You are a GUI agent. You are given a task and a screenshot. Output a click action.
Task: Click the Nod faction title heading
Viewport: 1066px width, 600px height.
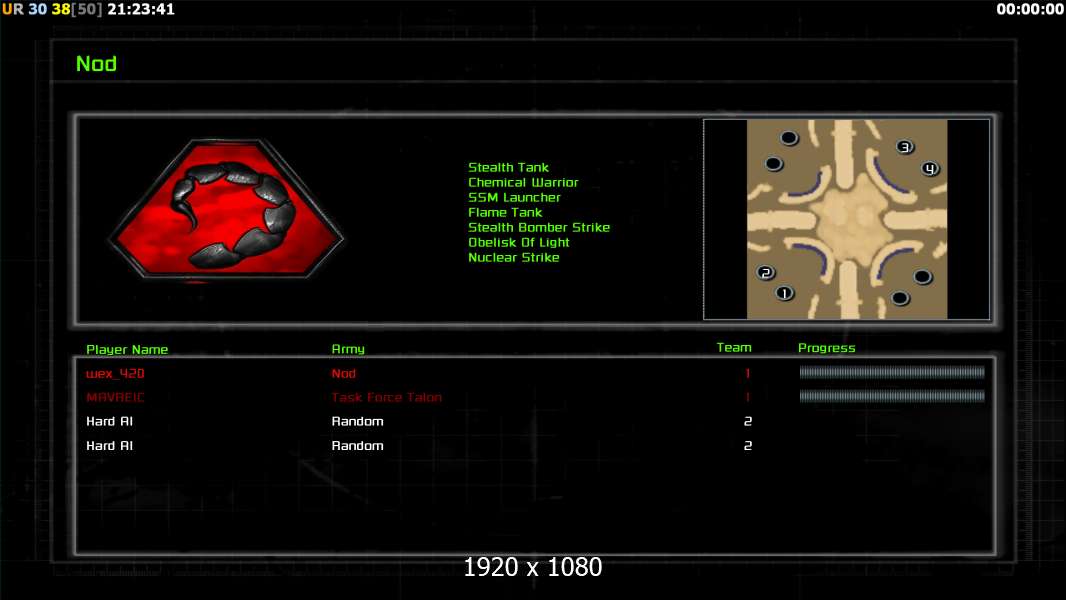(x=97, y=64)
